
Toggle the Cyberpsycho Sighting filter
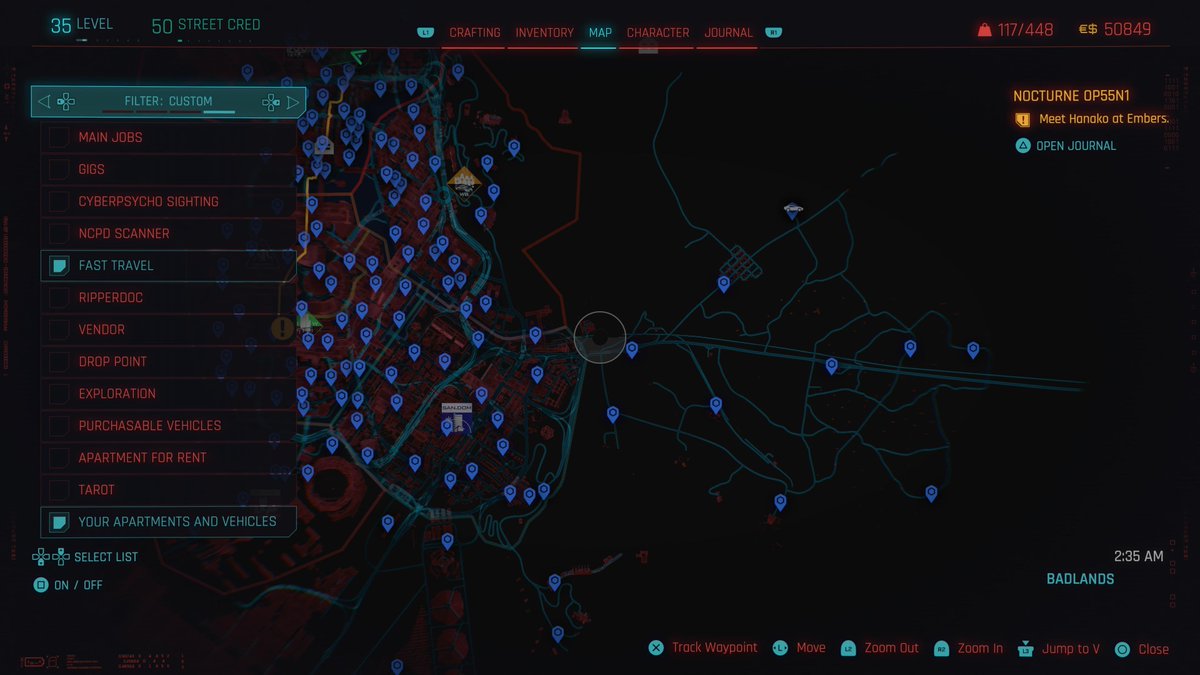click(59, 201)
